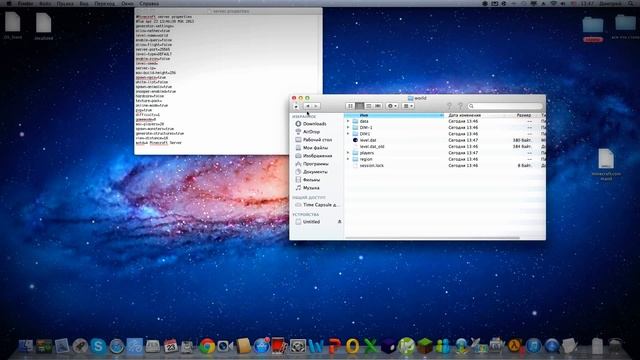Image resolution: width=640 pixels, height=360 pixels.
Task: Open the Правка menu
Action: [x=65, y=3]
